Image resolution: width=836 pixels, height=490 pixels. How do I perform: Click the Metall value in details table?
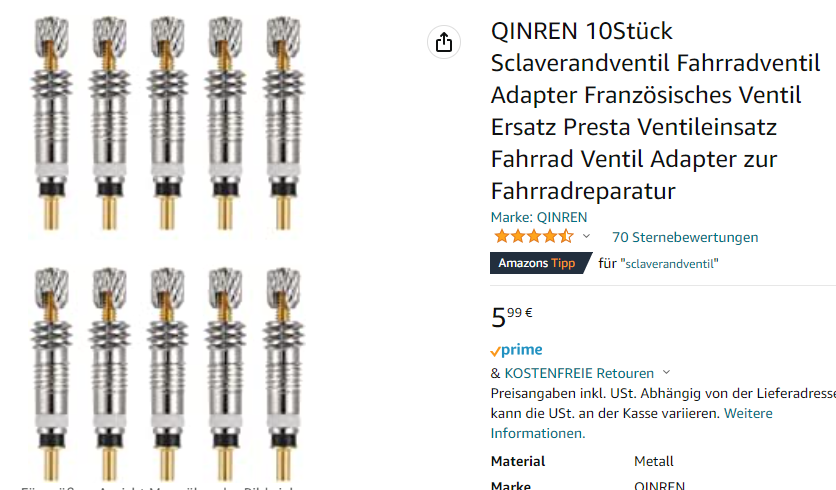[654, 461]
